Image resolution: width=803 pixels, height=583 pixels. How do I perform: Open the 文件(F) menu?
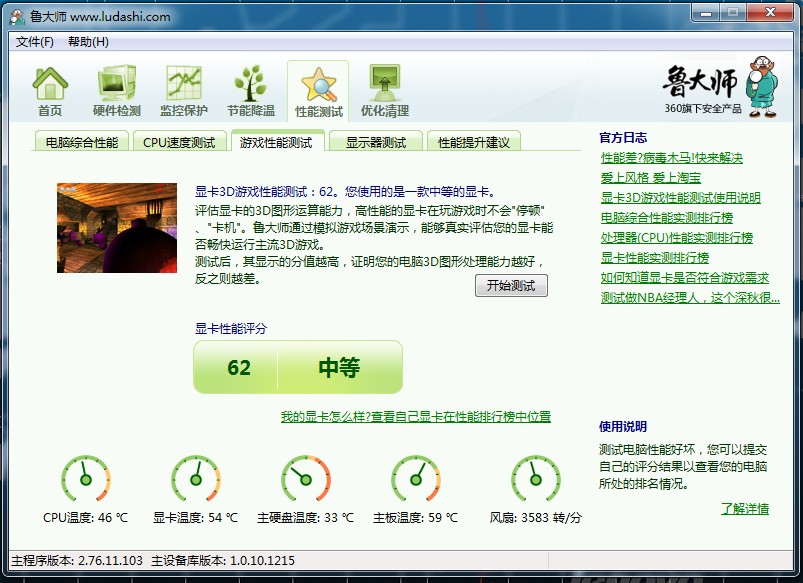[34, 42]
